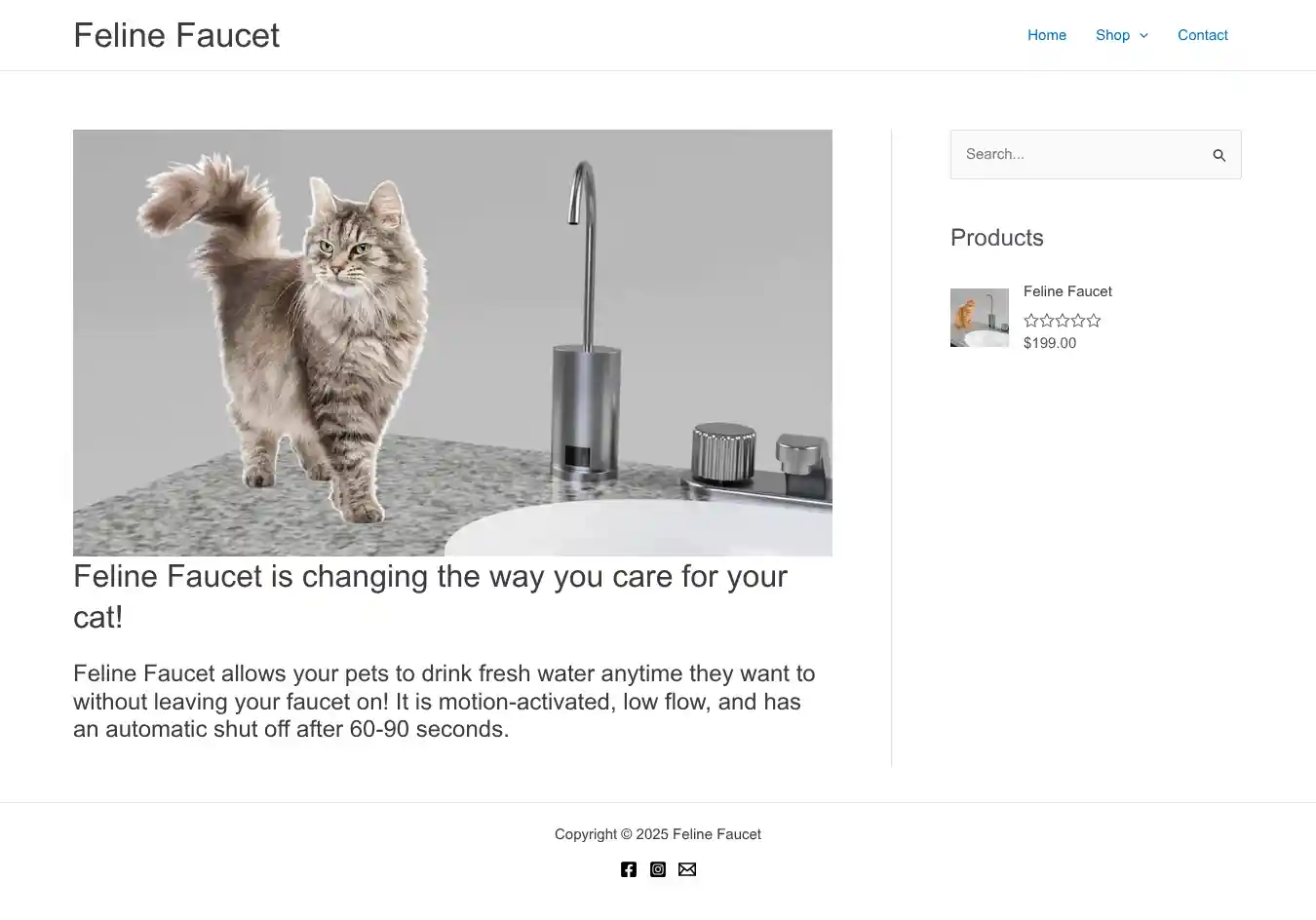Open the Facebook social icon
The image size is (1316, 920).
pos(629,869)
